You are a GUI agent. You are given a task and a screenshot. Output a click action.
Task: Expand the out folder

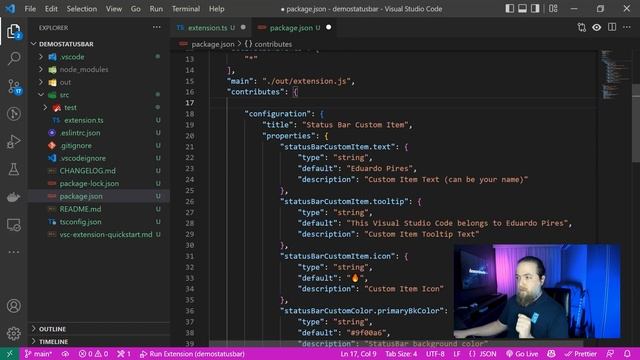point(41,82)
